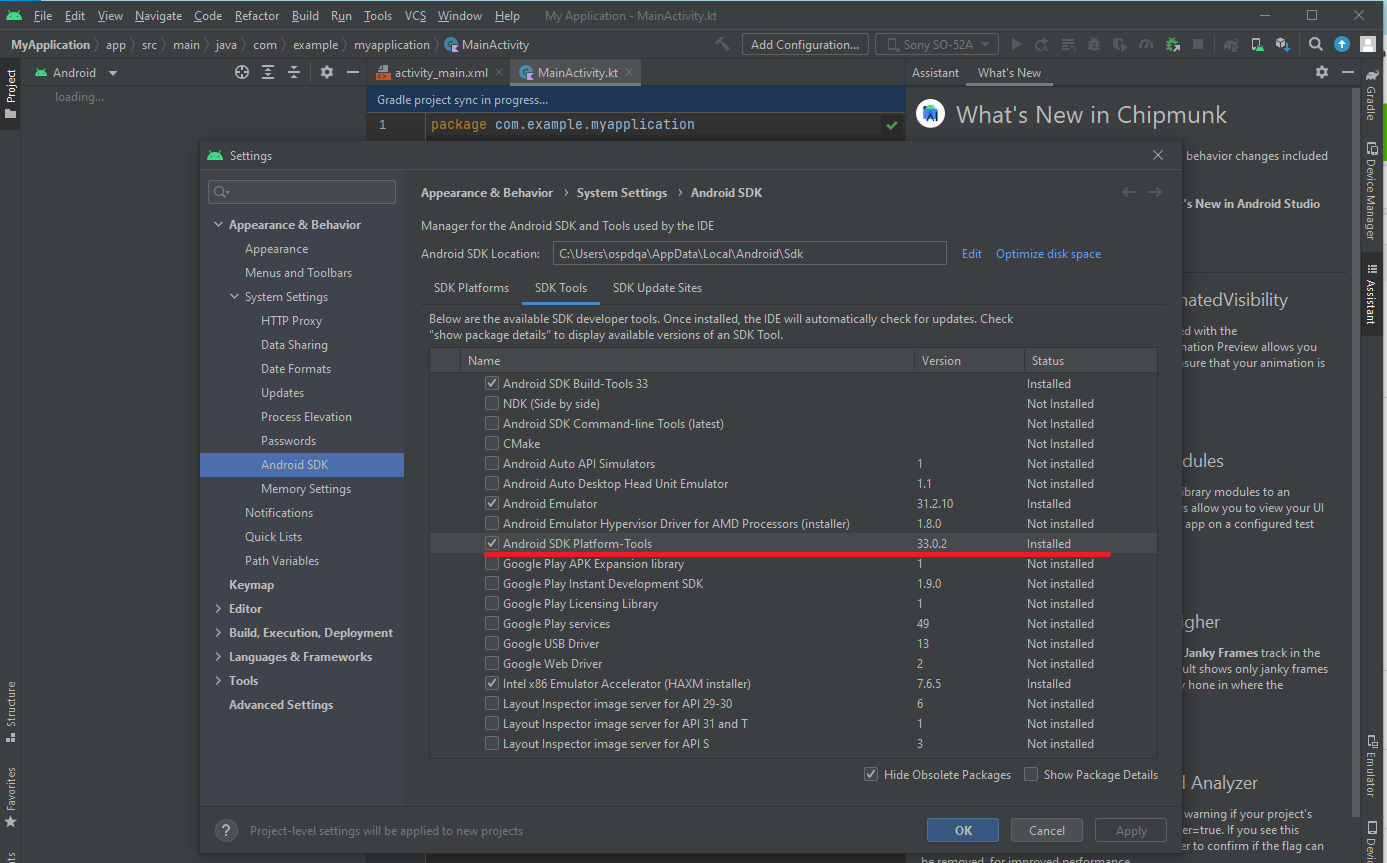Open the Emulator side tool window

pos(1370,768)
